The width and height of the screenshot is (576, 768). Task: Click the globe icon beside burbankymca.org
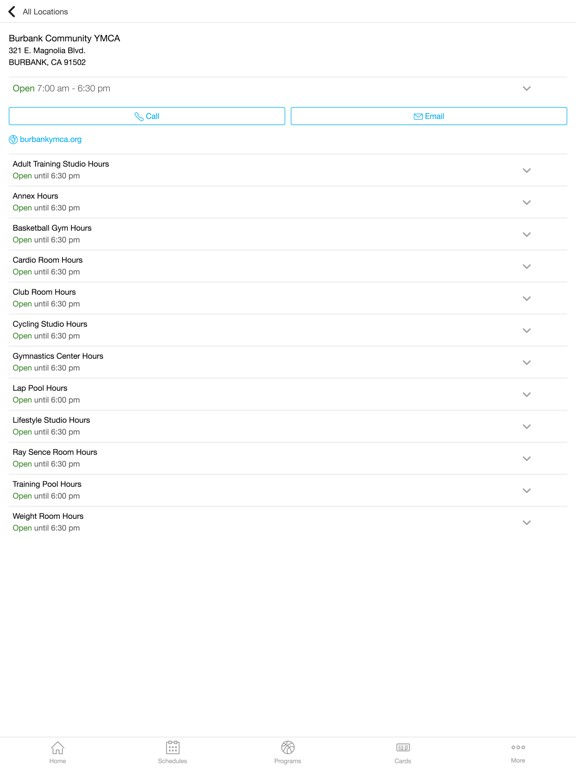click(13, 140)
